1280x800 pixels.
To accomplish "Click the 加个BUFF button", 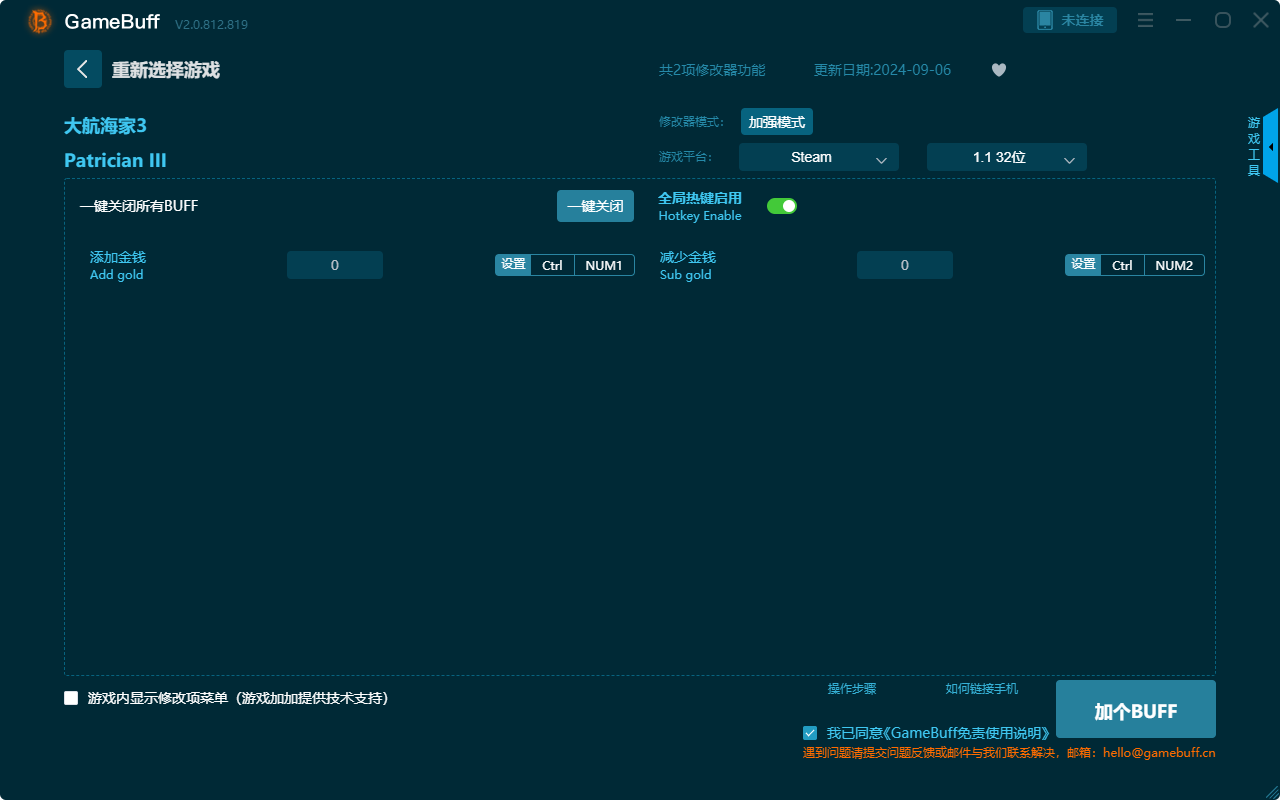I will [1135, 709].
